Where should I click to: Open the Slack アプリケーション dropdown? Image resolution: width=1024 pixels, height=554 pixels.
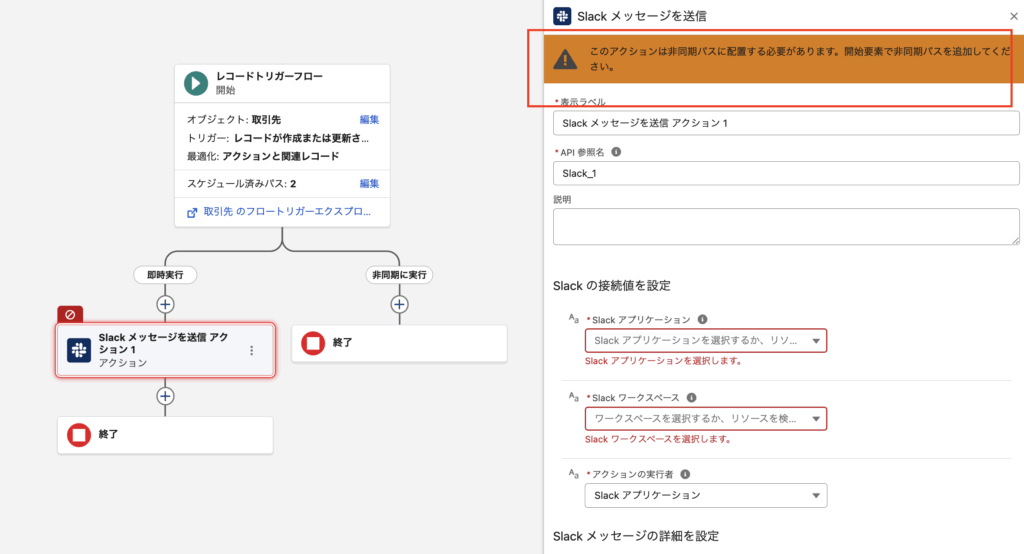coord(705,341)
